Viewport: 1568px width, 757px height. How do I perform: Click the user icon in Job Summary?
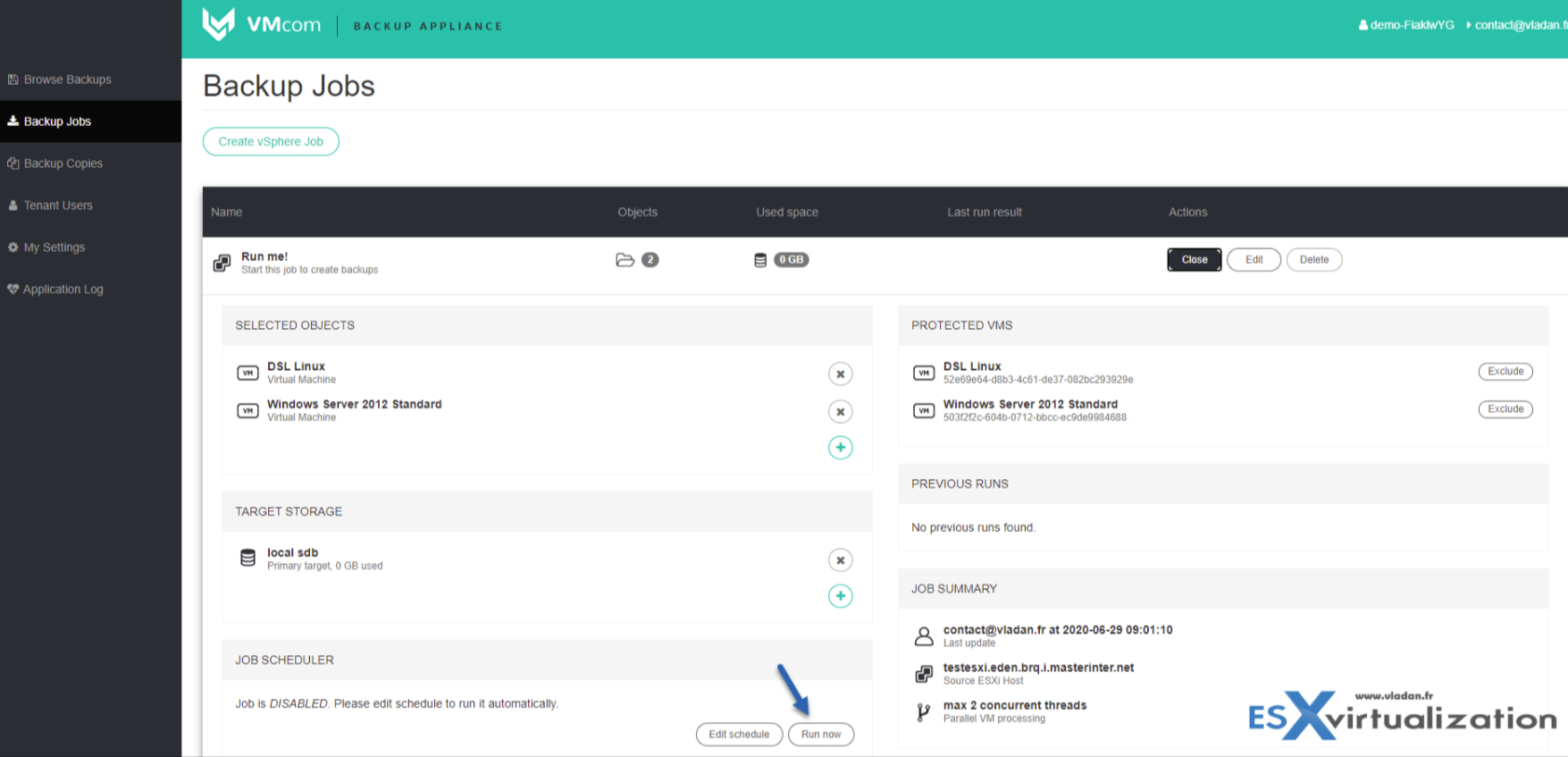[x=924, y=635]
